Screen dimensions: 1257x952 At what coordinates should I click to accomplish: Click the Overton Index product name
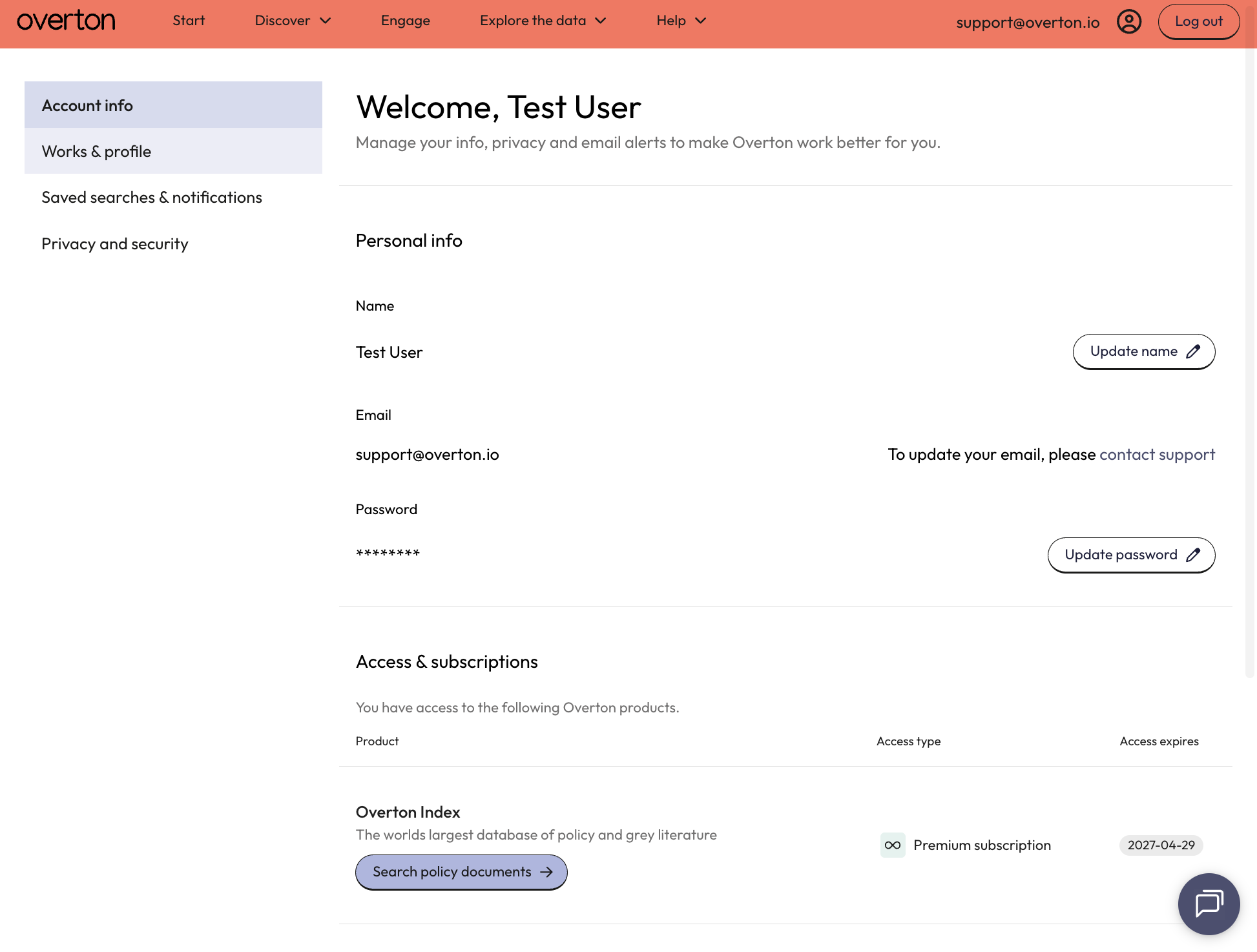click(x=408, y=812)
